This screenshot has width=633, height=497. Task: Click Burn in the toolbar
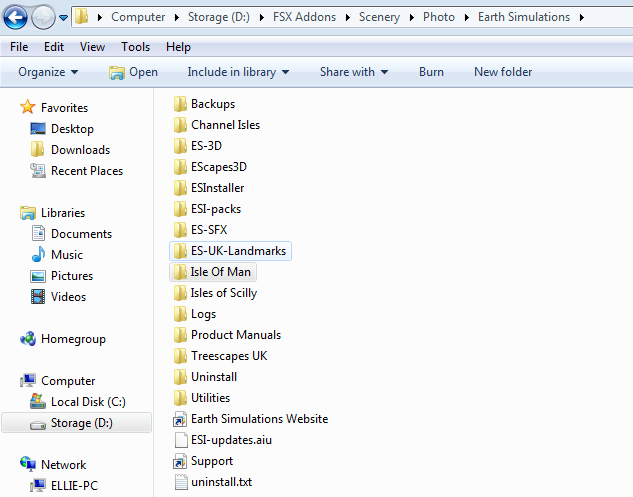(431, 72)
